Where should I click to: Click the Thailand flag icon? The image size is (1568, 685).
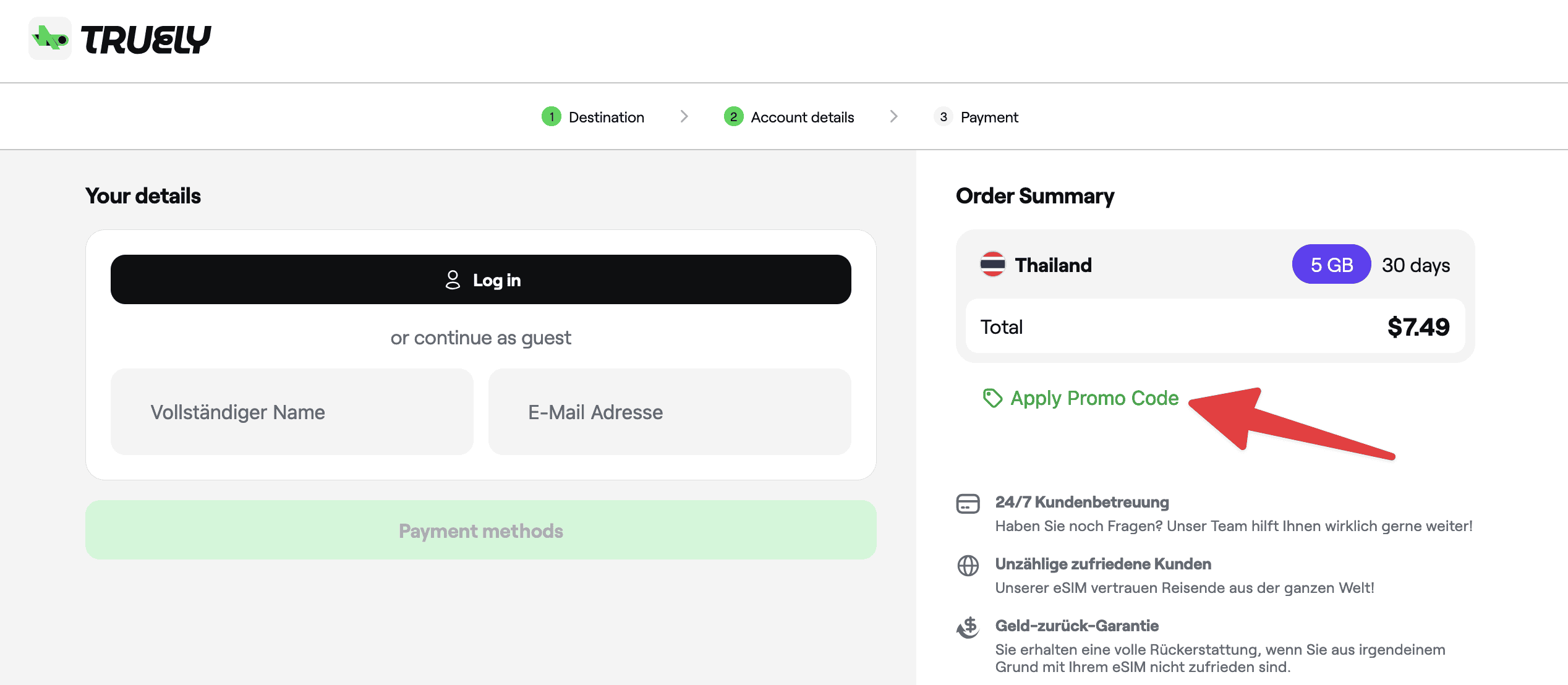tap(992, 265)
